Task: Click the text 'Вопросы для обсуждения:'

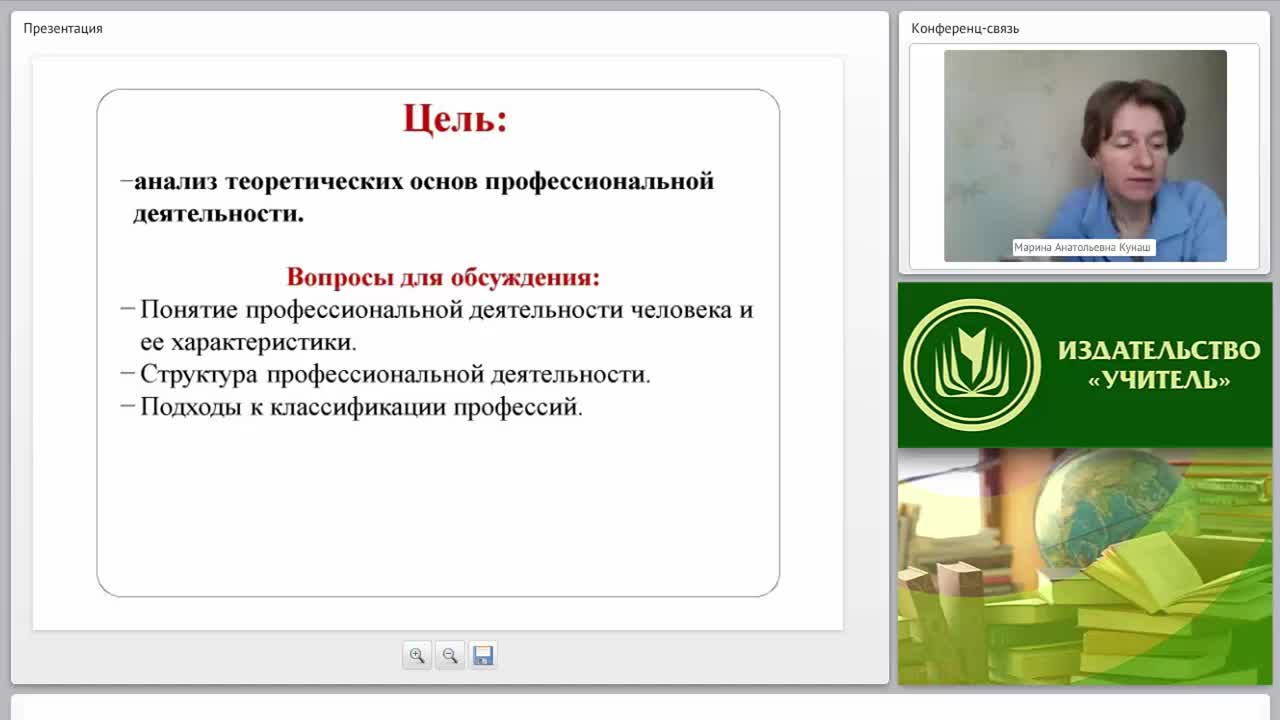Action: 443,276
